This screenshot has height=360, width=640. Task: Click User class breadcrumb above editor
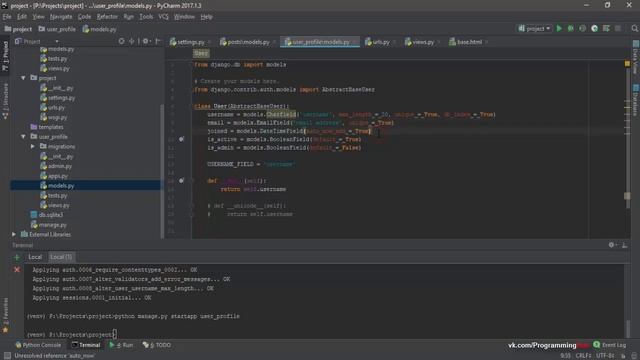pyautogui.click(x=201, y=53)
